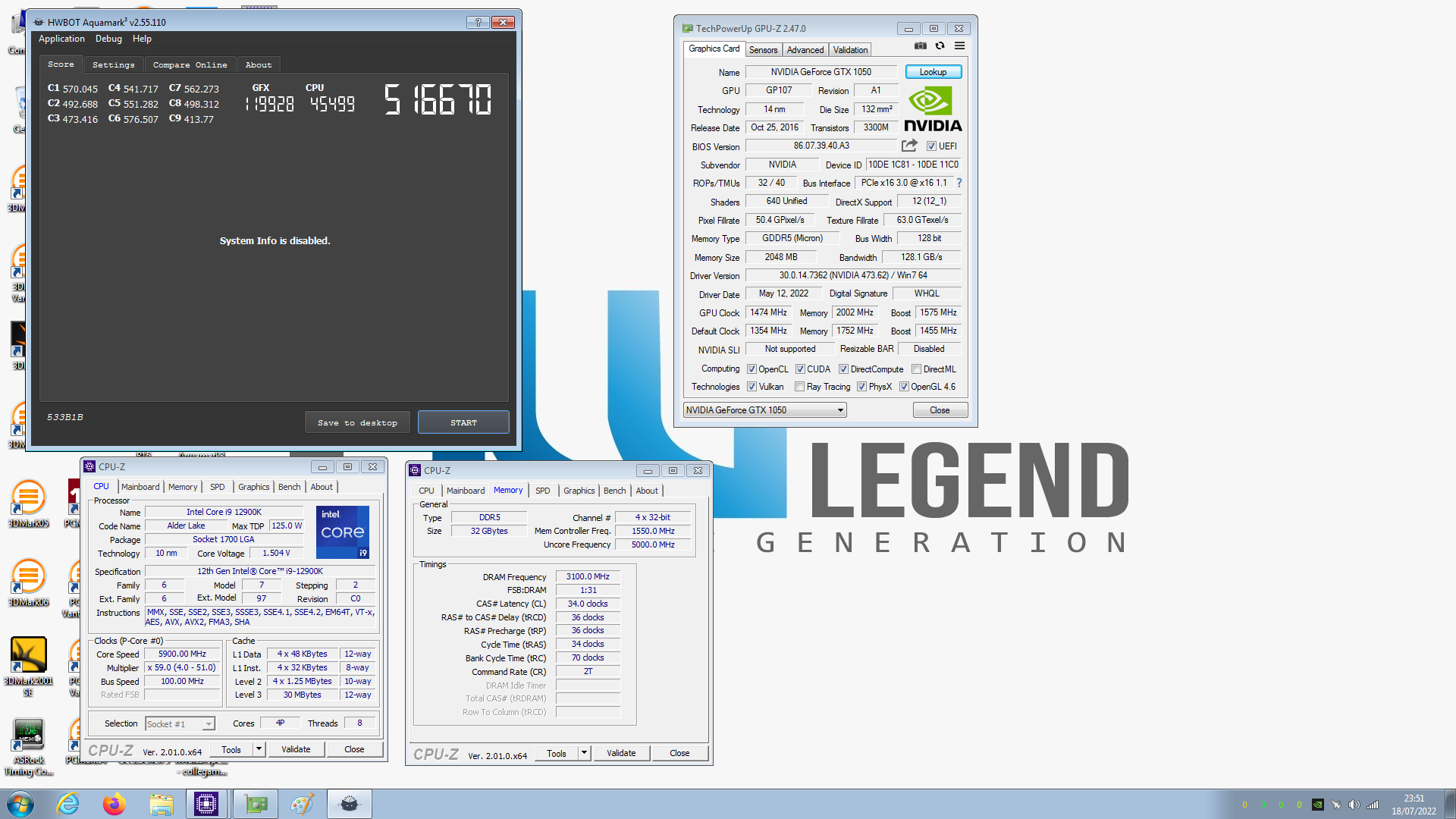Expand Tools dropdown arrow in CPU-Z CPU window

tap(259, 749)
